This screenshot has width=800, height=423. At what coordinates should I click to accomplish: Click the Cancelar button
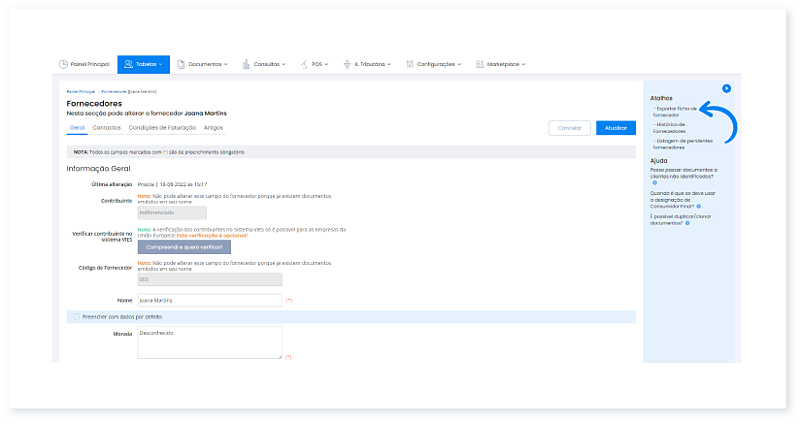(x=569, y=128)
